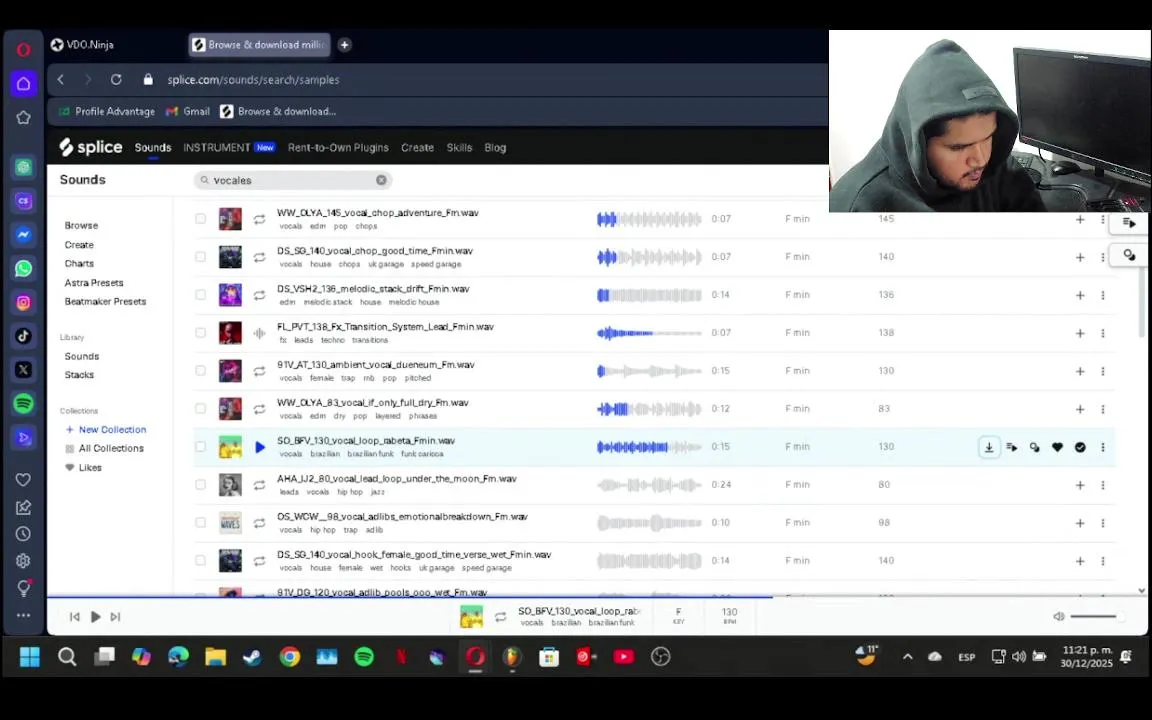Open more options for OS_WCW_98_vocal_adlibs row

click(x=1103, y=523)
